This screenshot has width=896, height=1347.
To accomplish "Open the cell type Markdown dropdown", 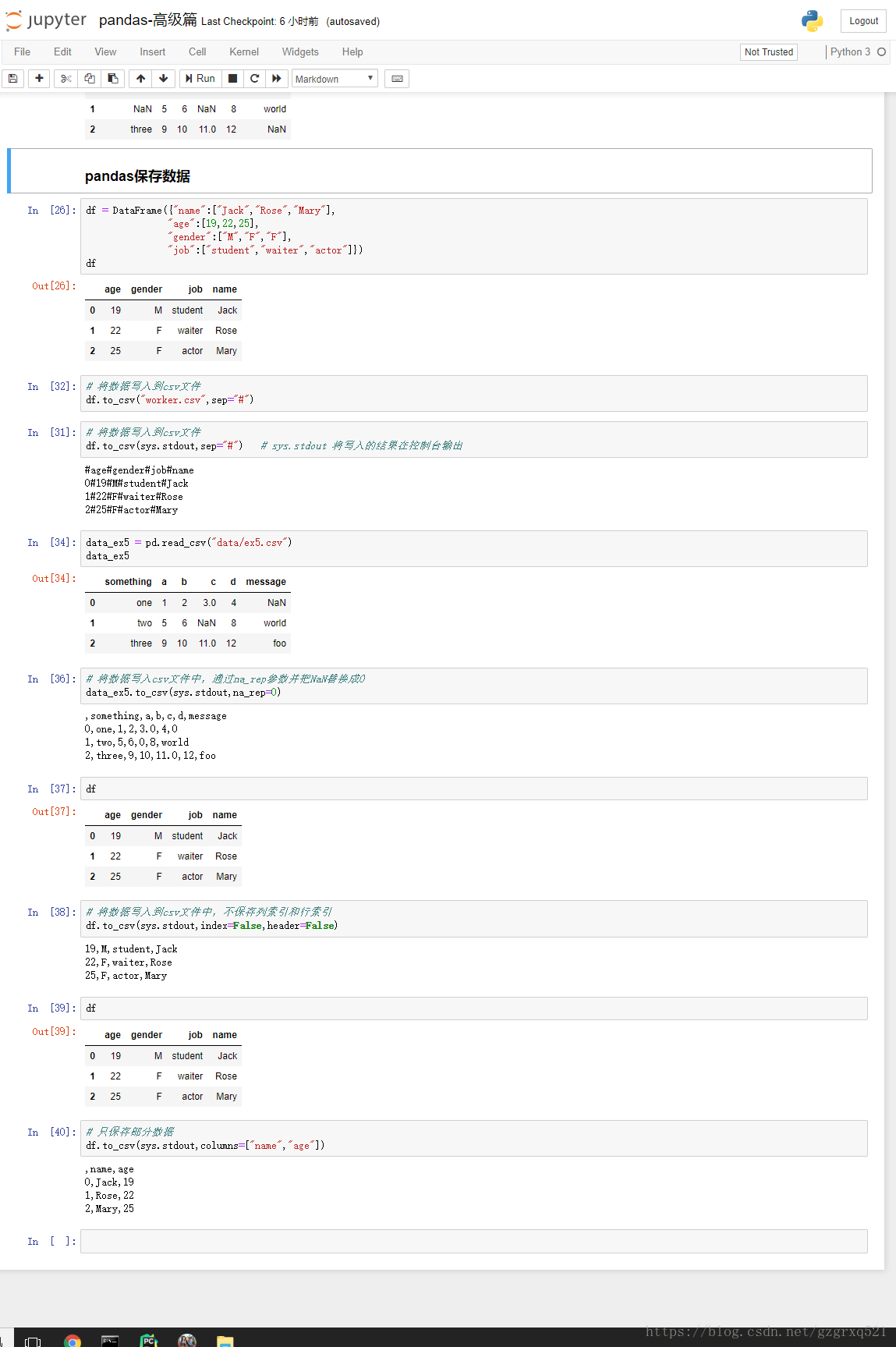I will pyautogui.click(x=335, y=79).
